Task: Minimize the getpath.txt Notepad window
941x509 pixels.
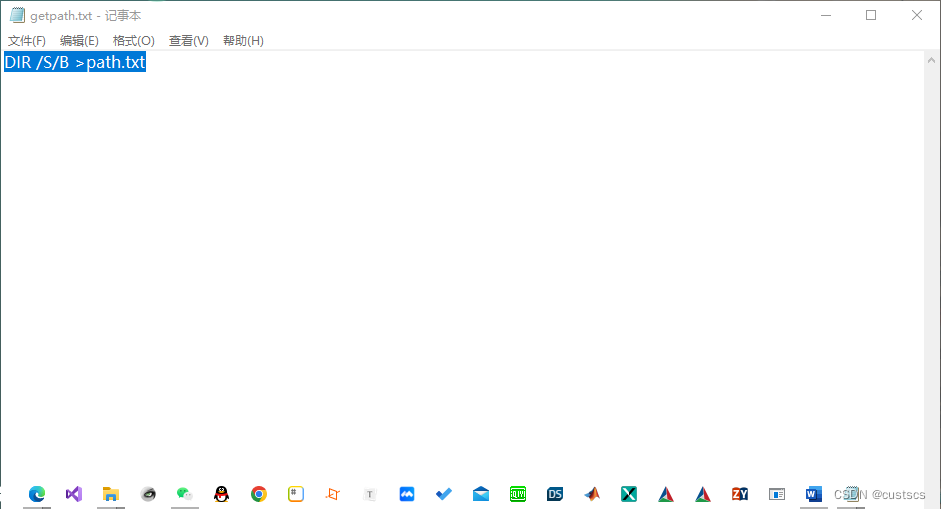Action: pyautogui.click(x=826, y=15)
